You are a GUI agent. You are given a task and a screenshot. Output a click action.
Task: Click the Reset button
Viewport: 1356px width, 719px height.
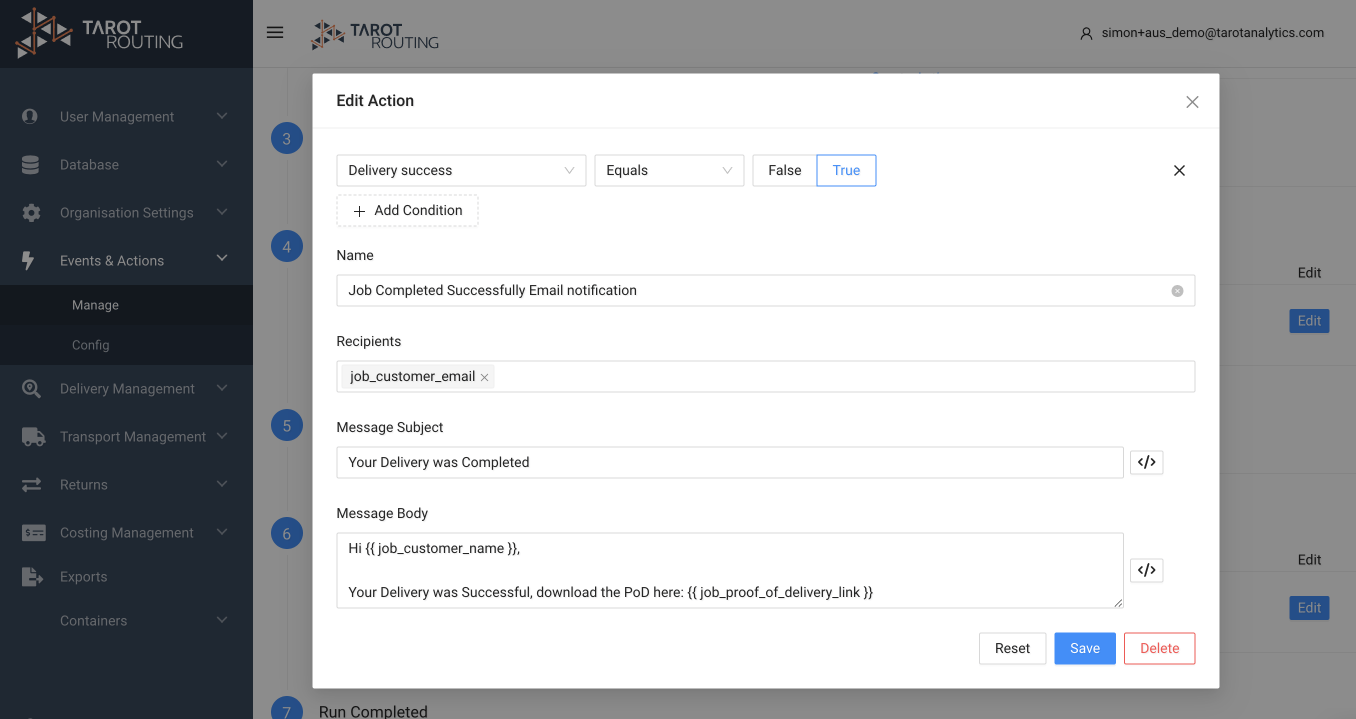tap(1012, 648)
